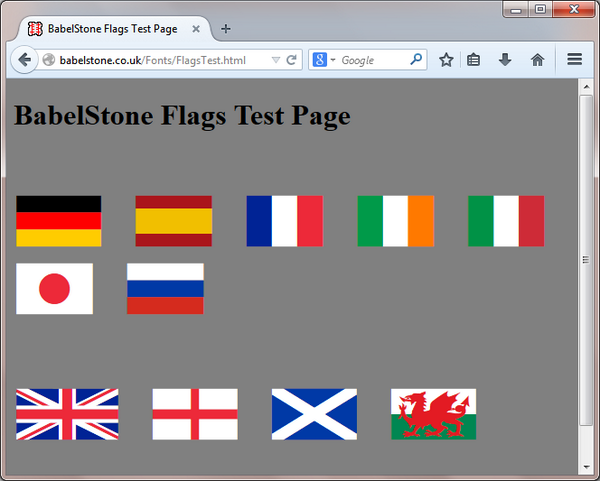Open URL history dropdown arrow in address bar
This screenshot has width=600, height=481.
click(x=276, y=60)
